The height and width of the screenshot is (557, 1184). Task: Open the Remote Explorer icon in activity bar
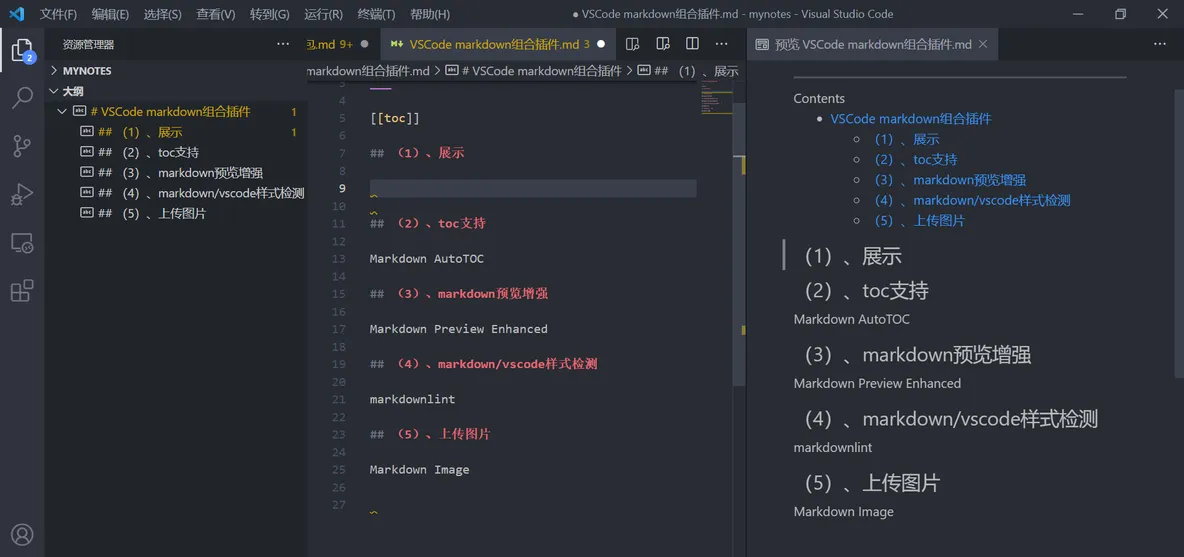[23, 243]
